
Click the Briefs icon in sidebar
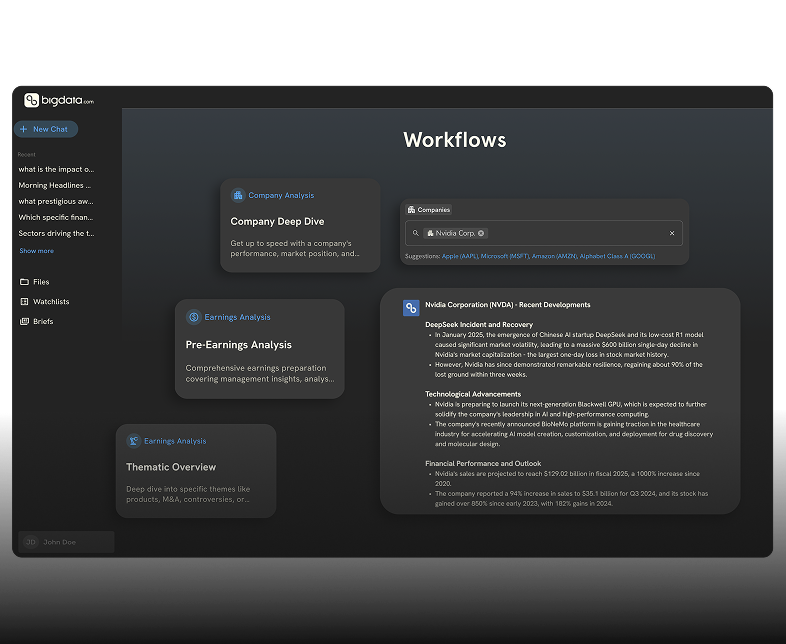point(24,321)
